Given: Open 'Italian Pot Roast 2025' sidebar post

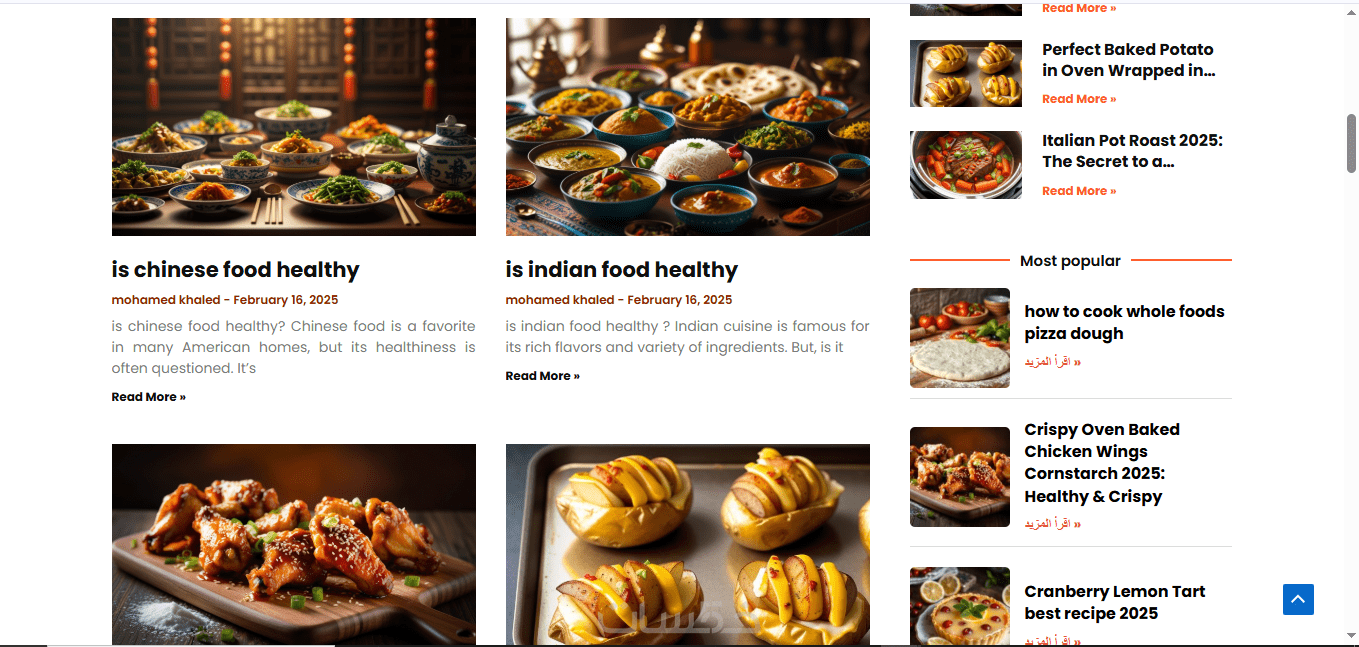Looking at the screenshot, I should 1132,151.
